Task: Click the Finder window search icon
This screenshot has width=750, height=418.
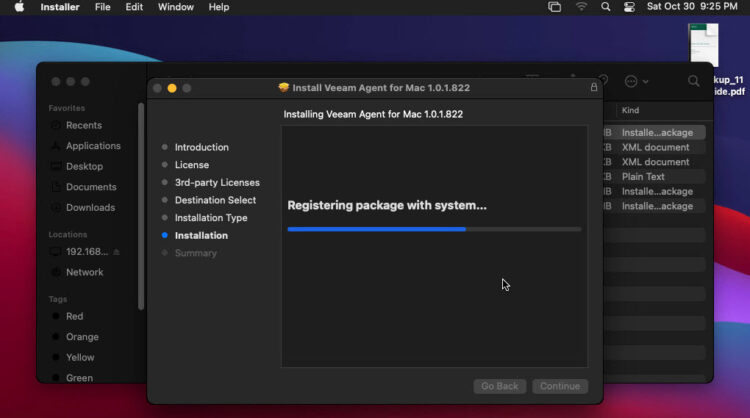Action: (x=693, y=81)
